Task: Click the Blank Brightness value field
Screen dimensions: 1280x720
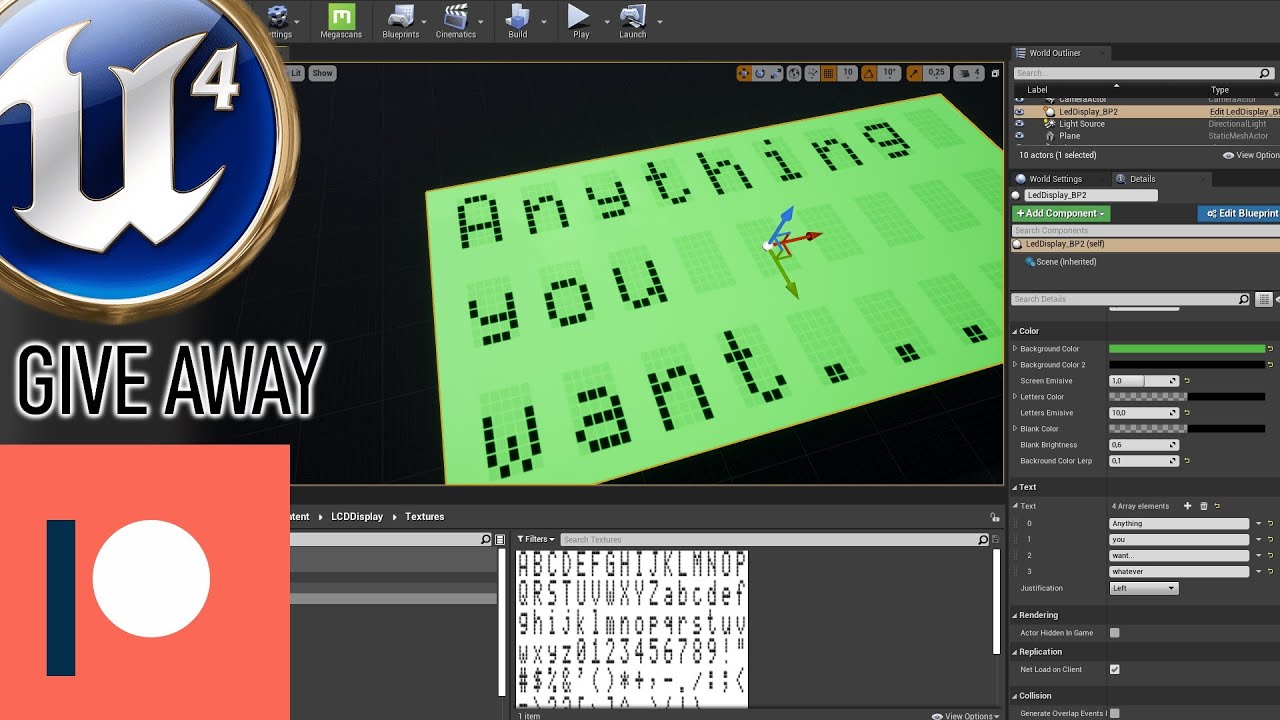Action: click(1144, 445)
